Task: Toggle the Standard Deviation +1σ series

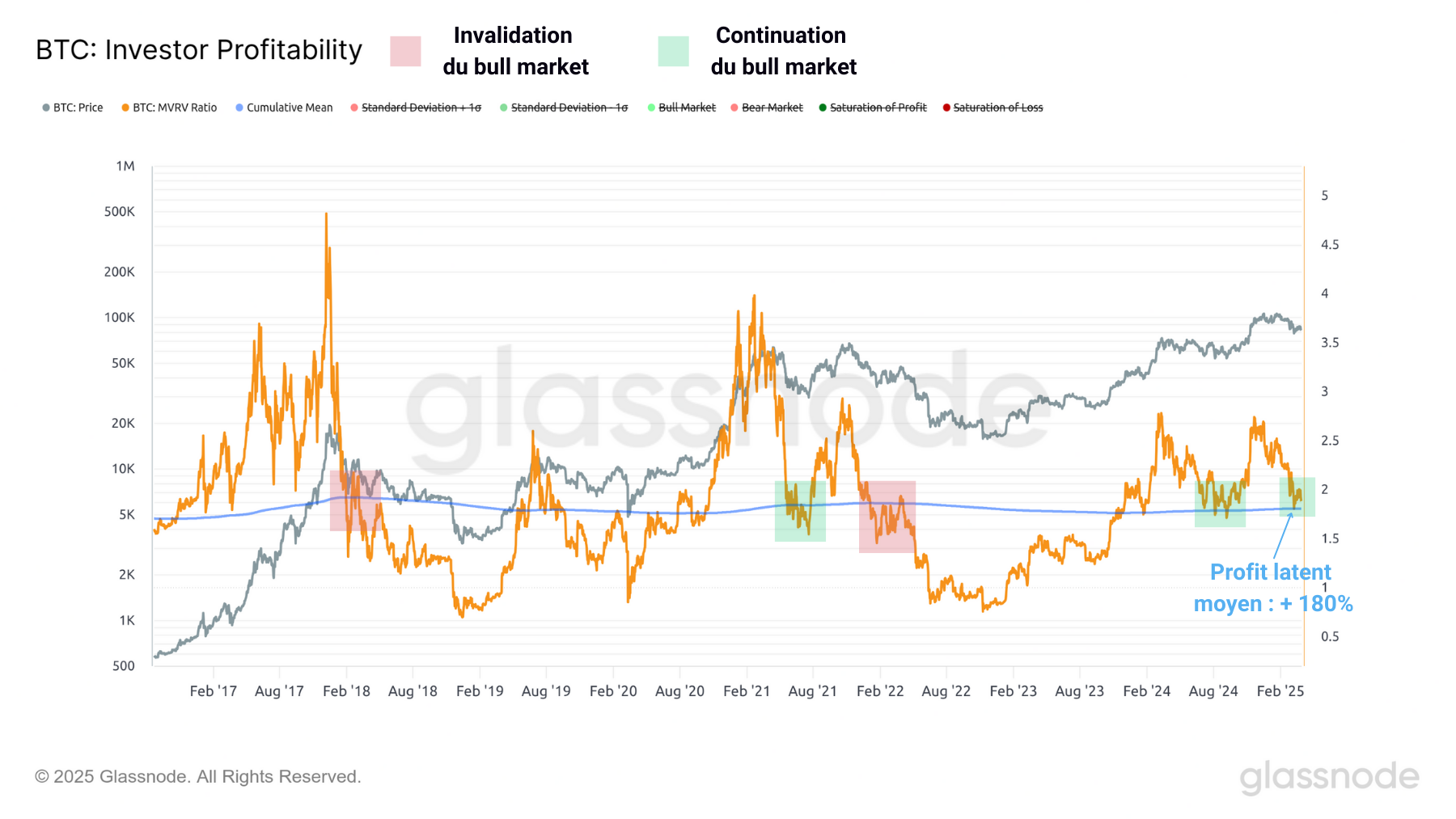Action: [x=421, y=108]
